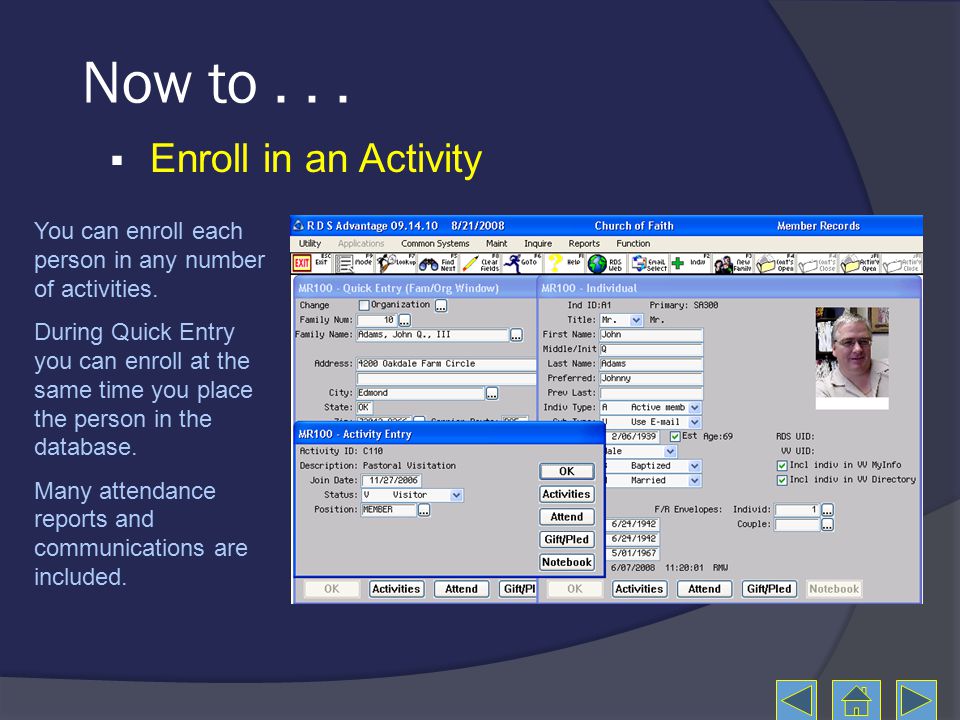Open the Reports menu
960x720 pixels.
(584, 243)
